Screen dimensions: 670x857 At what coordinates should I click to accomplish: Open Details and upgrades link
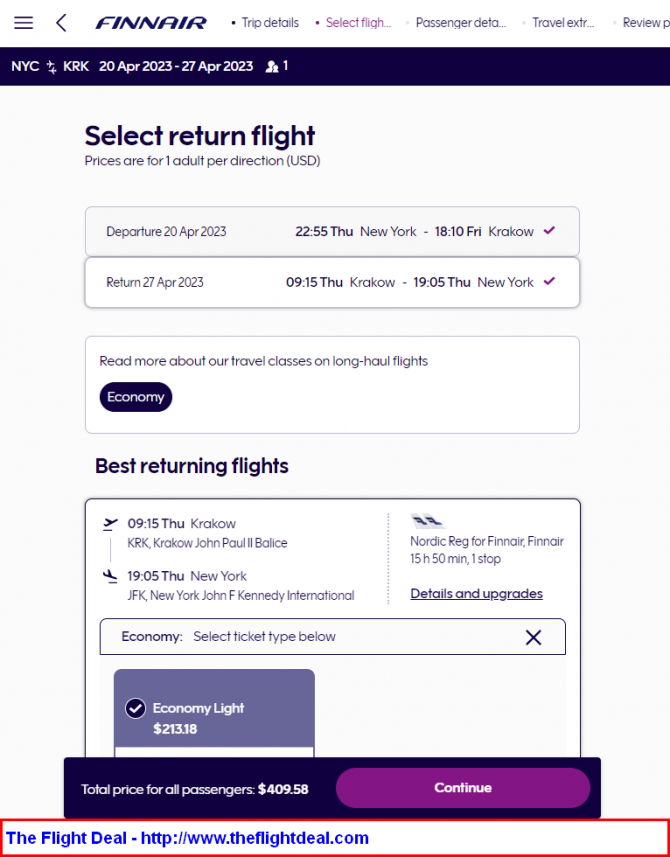[x=477, y=594]
